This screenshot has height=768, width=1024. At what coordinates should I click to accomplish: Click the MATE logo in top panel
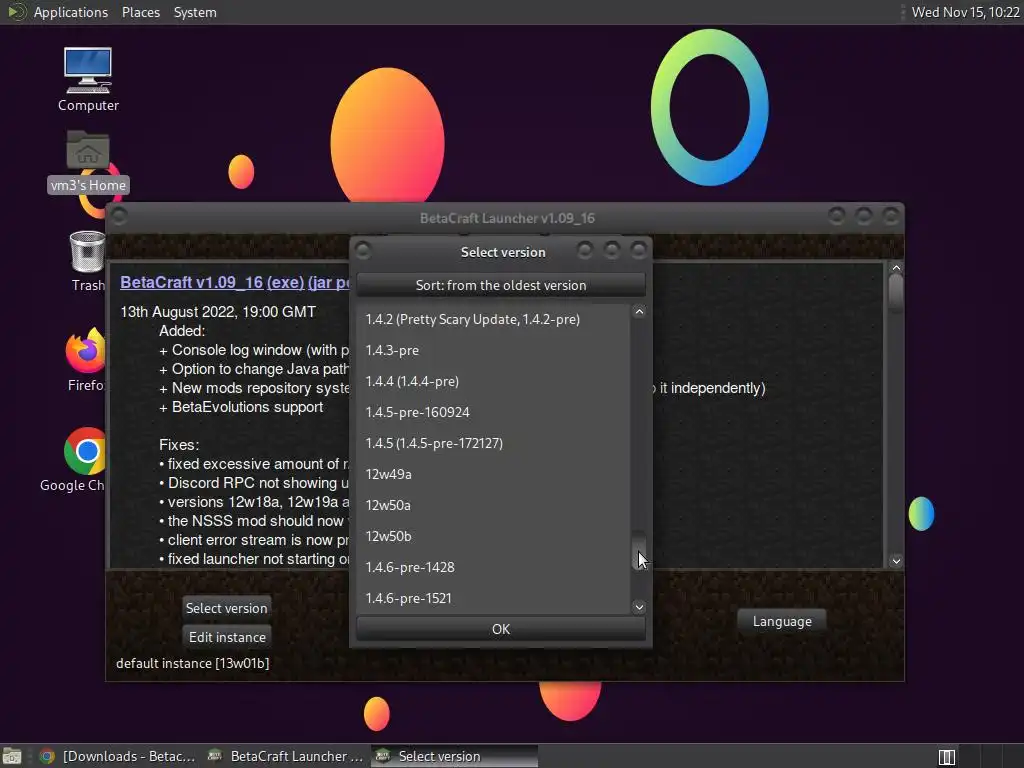coord(16,12)
